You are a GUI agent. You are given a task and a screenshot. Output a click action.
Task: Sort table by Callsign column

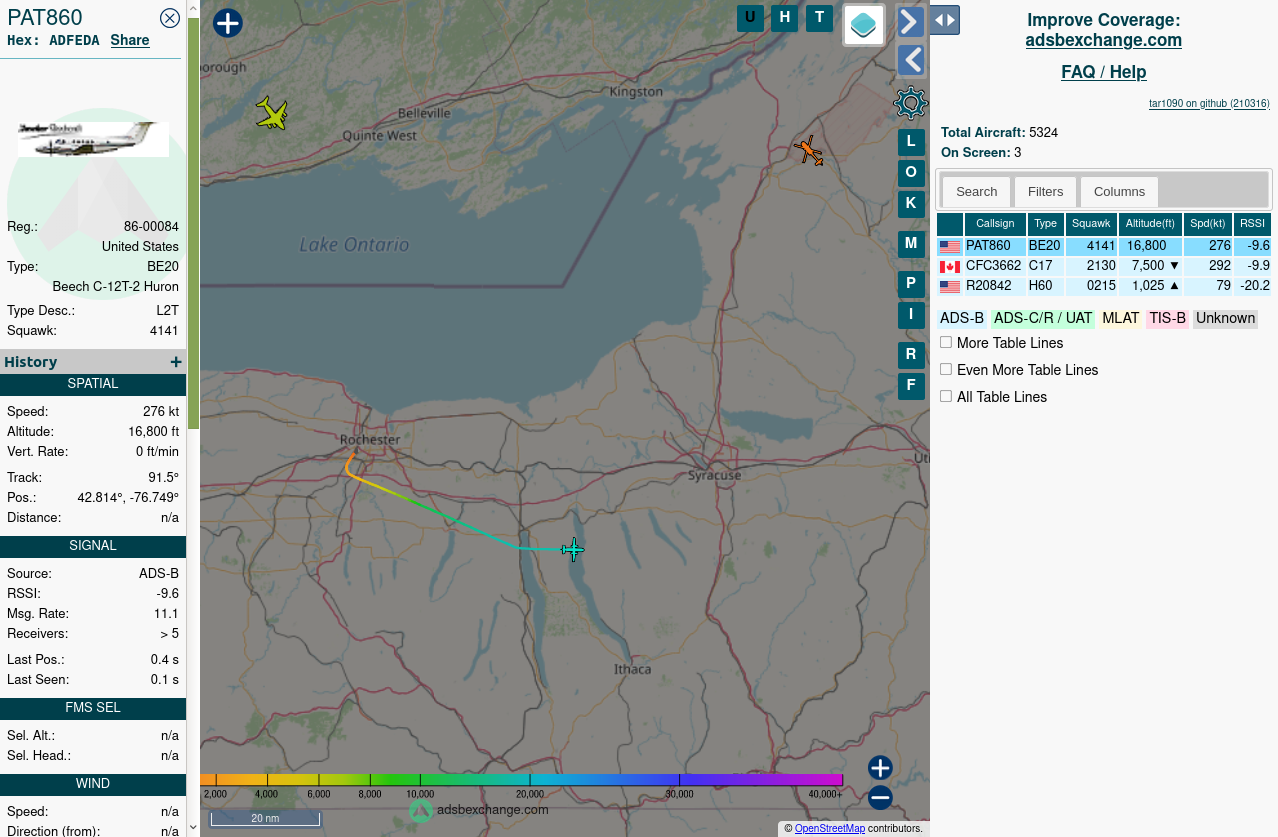[995, 224]
